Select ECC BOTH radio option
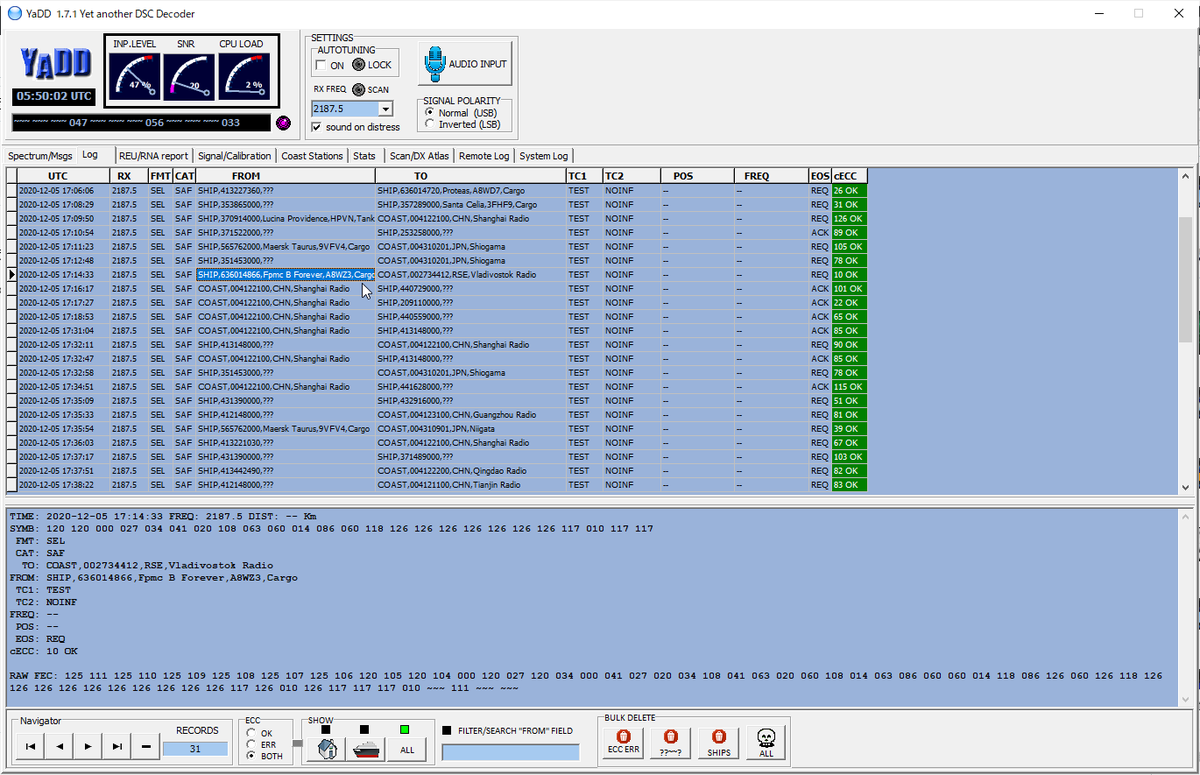 [x=251, y=757]
